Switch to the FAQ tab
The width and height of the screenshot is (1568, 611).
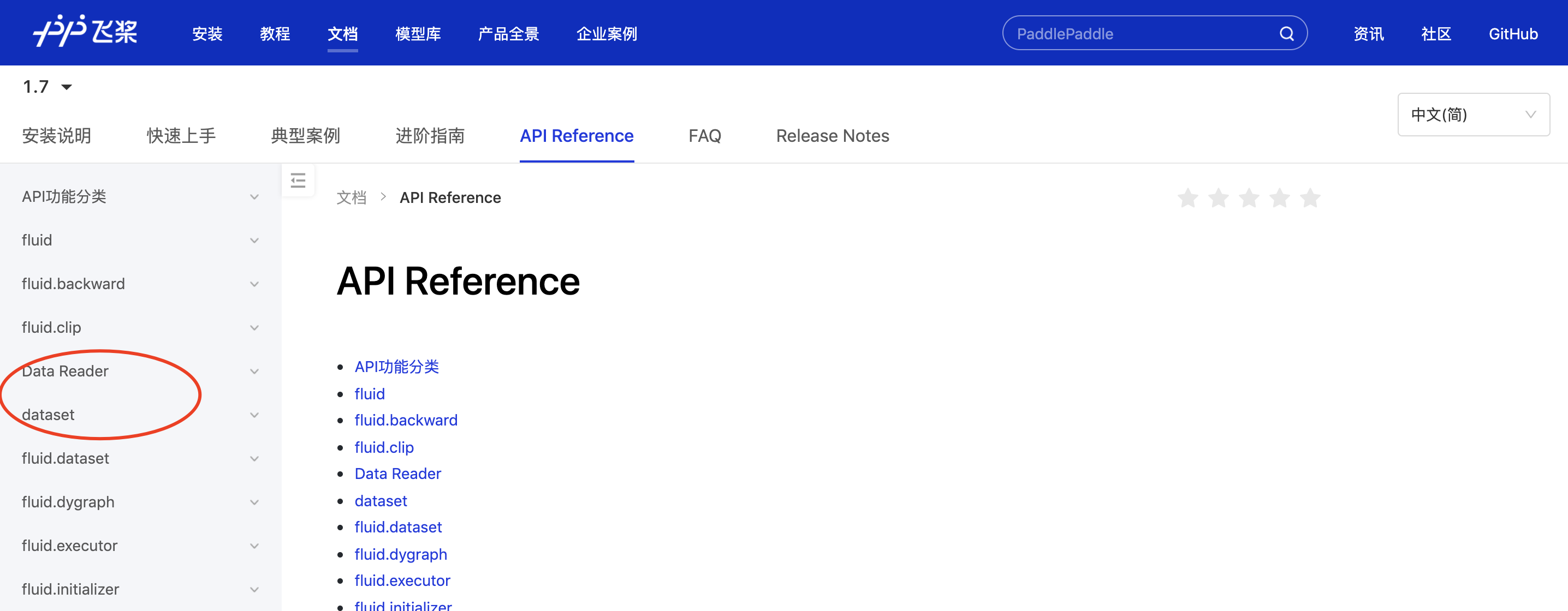pos(704,136)
